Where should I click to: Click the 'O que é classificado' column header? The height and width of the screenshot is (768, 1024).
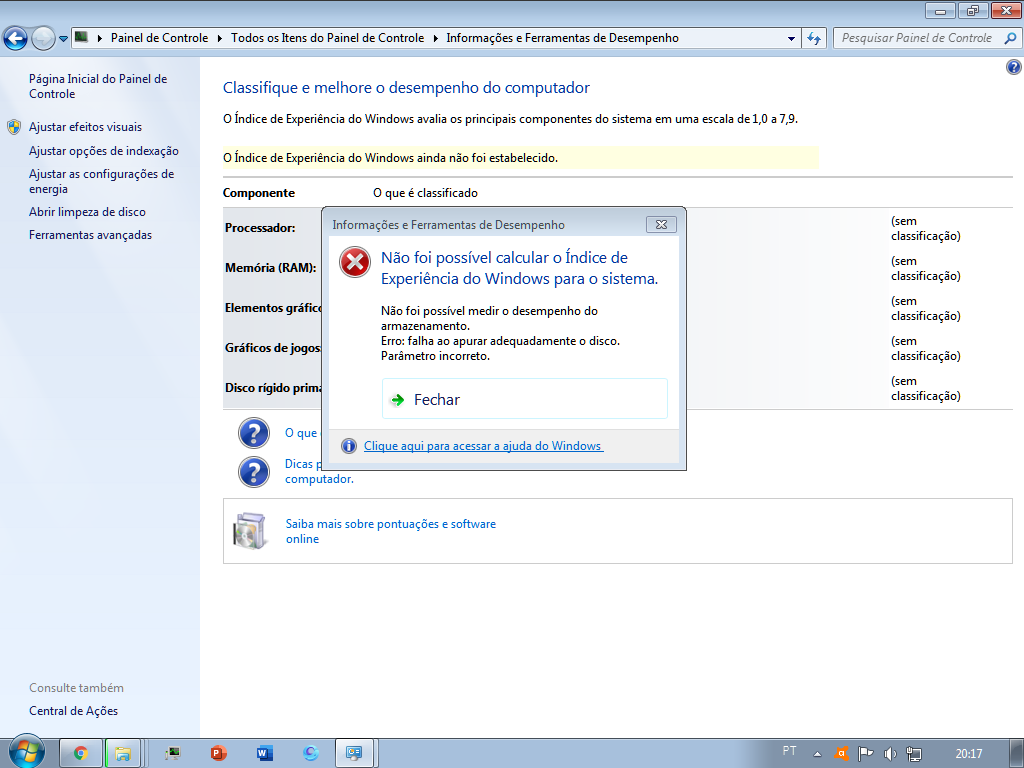(x=425, y=193)
